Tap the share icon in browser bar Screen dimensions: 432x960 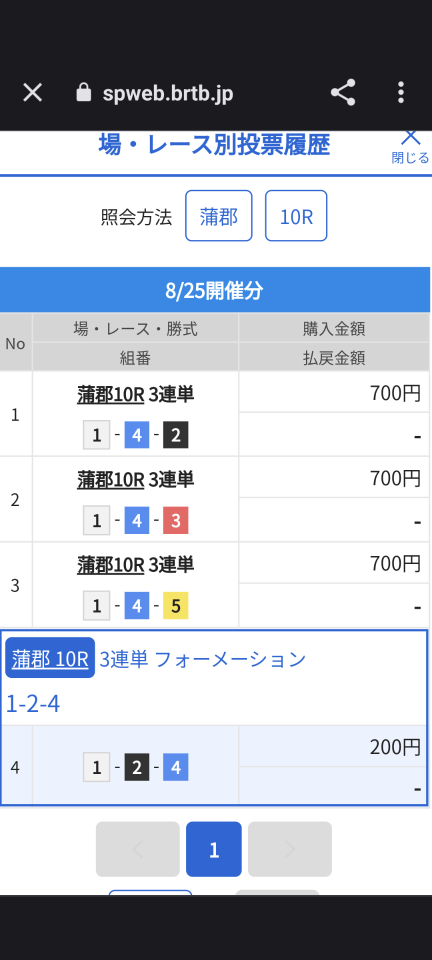[x=343, y=92]
